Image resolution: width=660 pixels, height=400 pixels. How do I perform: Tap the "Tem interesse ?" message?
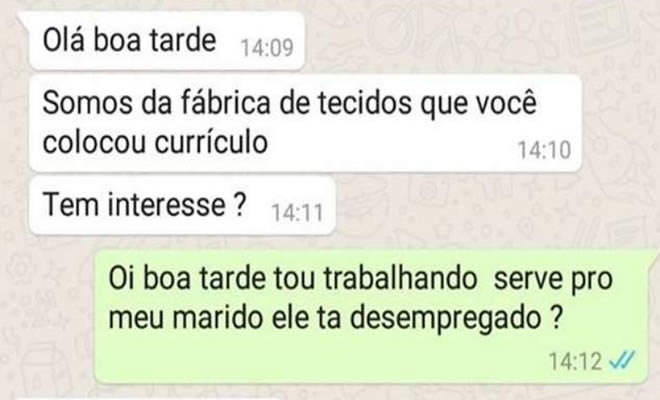tap(182, 205)
